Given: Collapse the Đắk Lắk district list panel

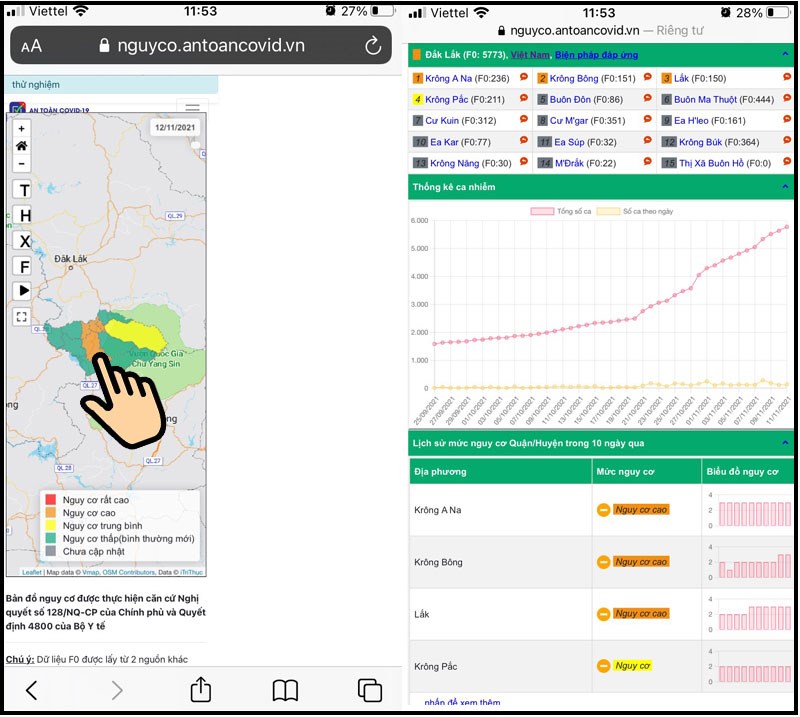Looking at the screenshot, I should (785, 54).
